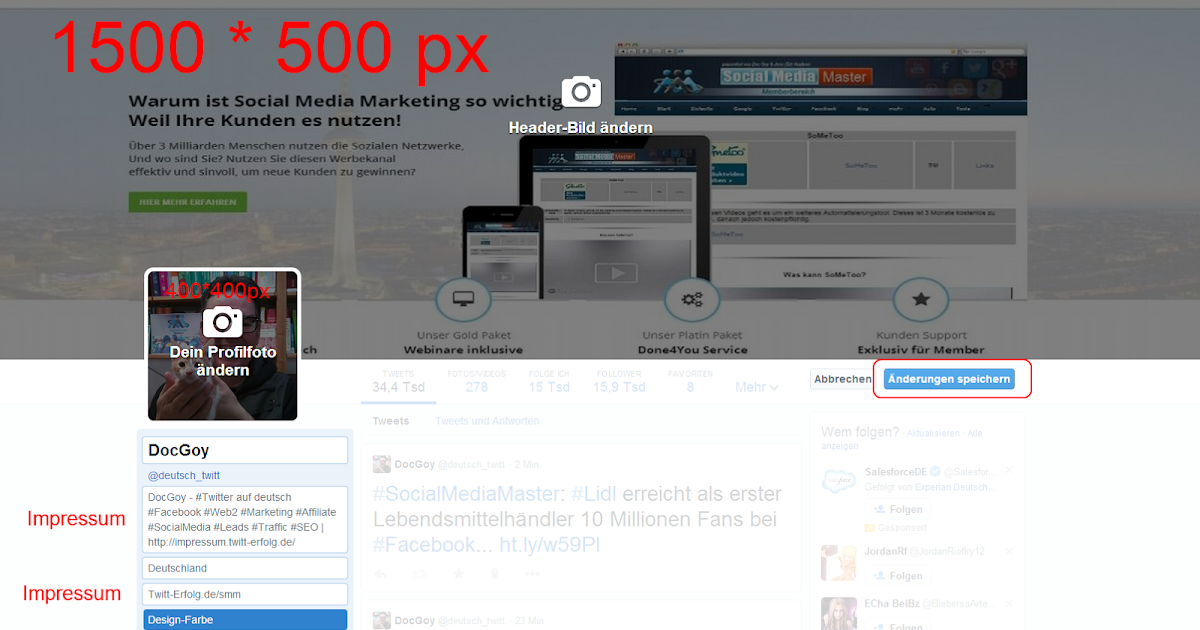Viewport: 1200px width, 630px height.
Task: Edit the bio text starting DocGoy - #Twitter
Action: 245,519
